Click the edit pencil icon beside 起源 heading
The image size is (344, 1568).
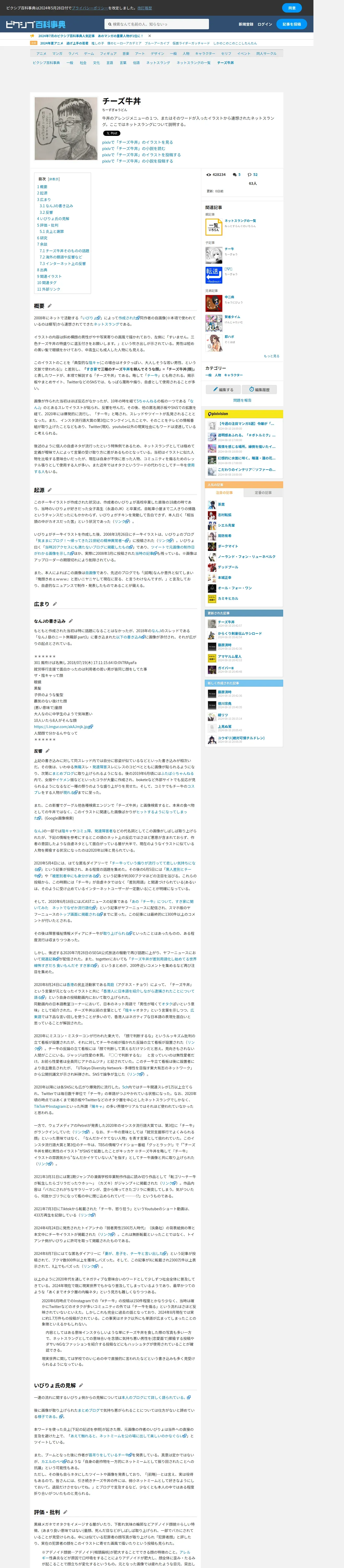[50, 490]
